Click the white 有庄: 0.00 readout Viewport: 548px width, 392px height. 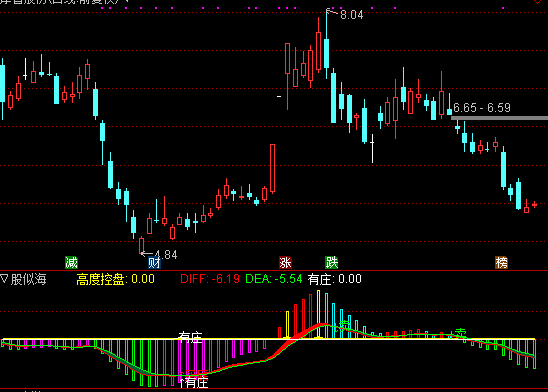334,279
